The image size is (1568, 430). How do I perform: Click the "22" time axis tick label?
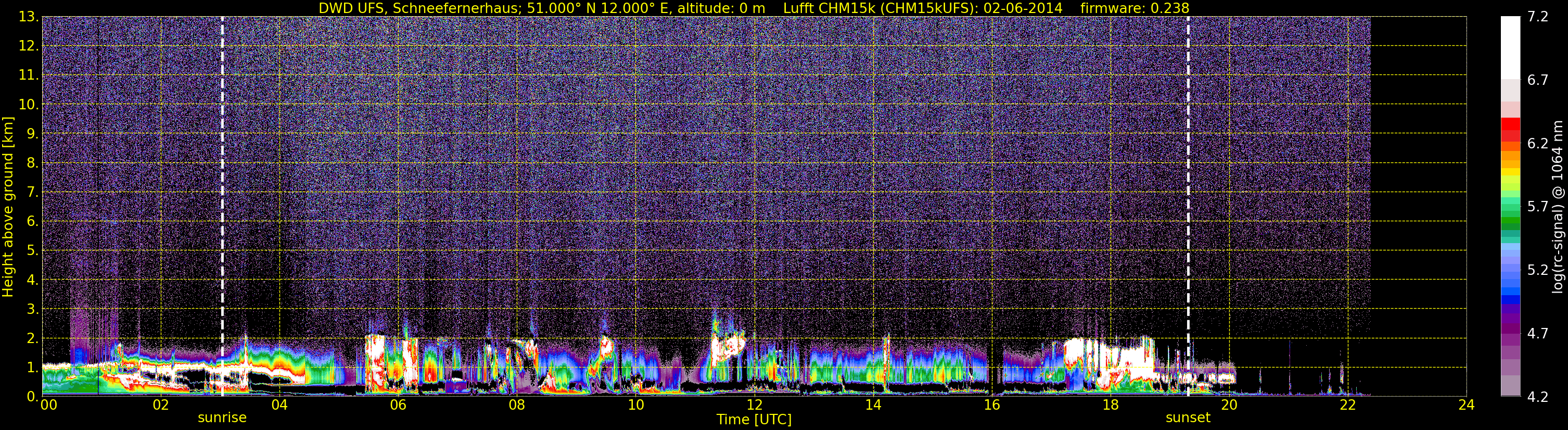coord(1348,405)
